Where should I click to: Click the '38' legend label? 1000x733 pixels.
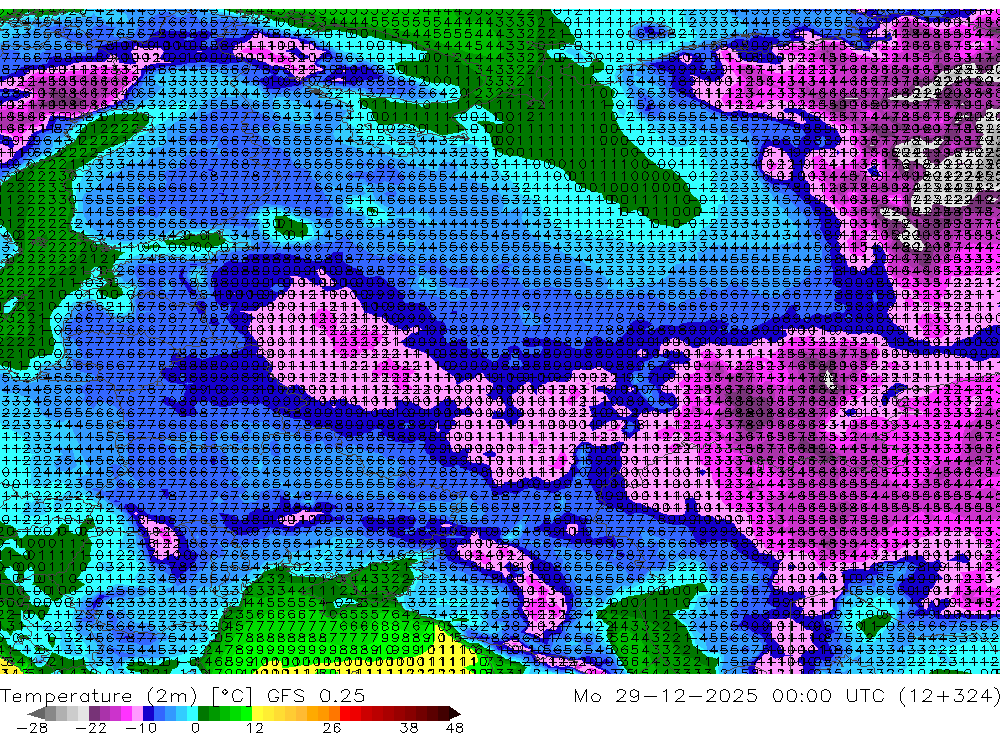(409, 728)
